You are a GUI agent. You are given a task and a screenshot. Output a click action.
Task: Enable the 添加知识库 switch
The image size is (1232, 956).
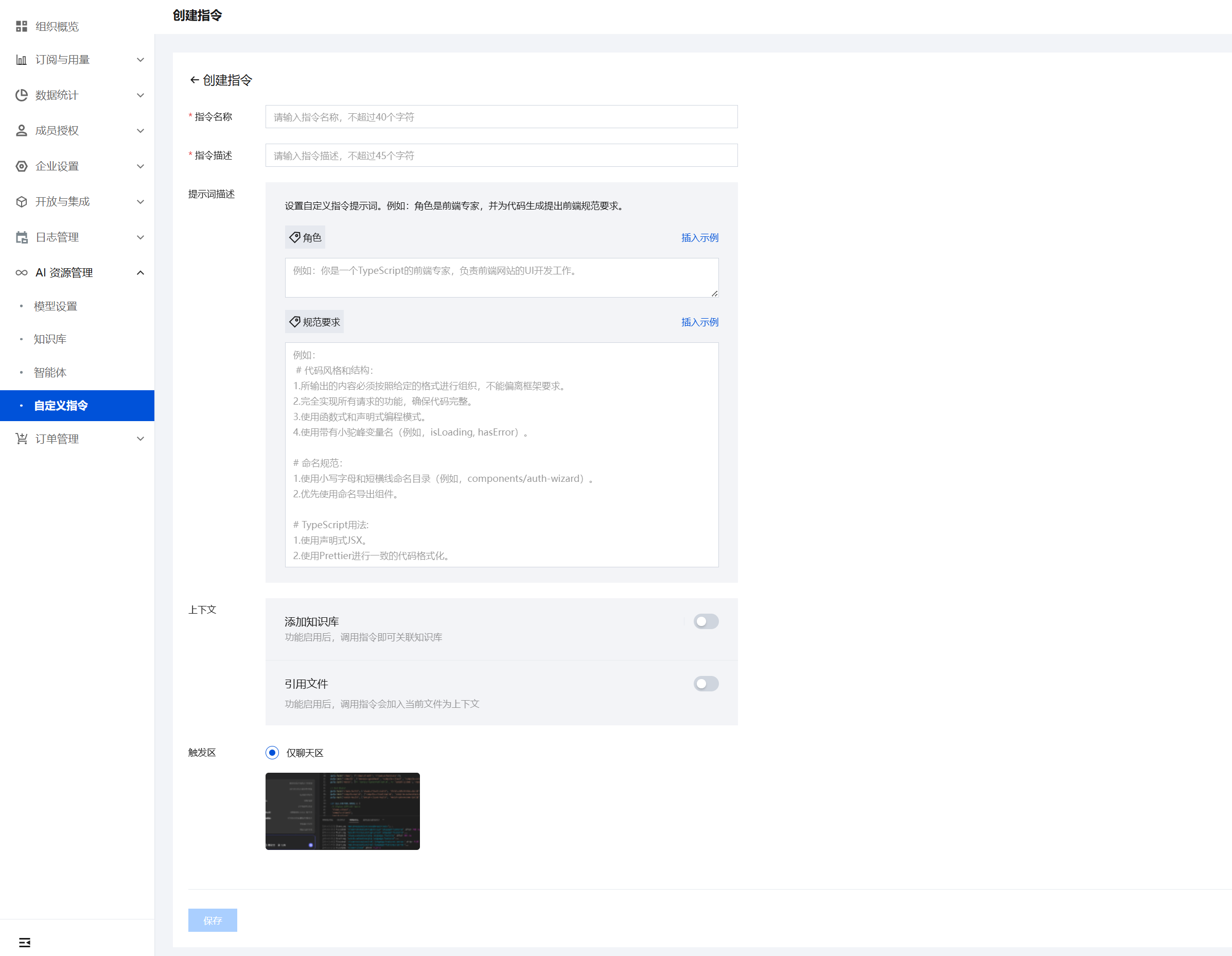[x=706, y=621]
